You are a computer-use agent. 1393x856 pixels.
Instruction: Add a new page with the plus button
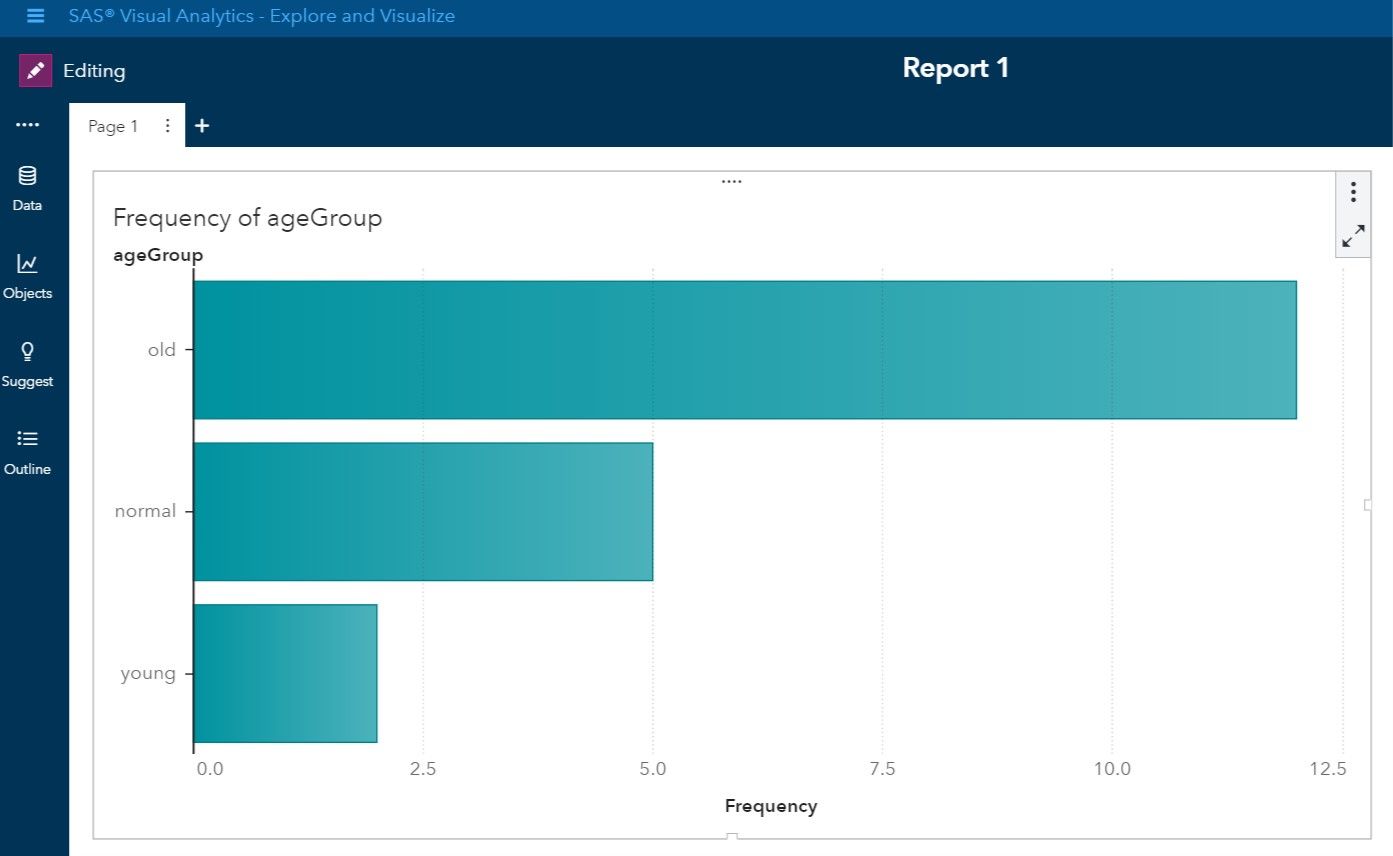pyautogui.click(x=202, y=125)
